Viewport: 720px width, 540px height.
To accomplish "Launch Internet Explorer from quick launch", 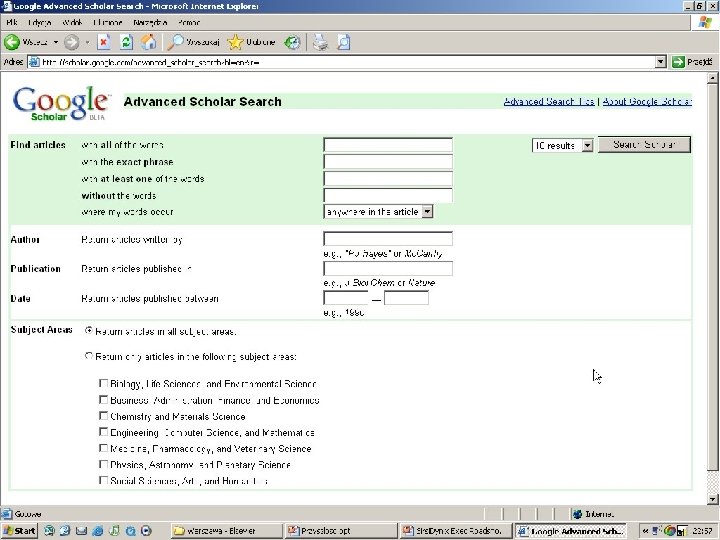I will 97,531.
